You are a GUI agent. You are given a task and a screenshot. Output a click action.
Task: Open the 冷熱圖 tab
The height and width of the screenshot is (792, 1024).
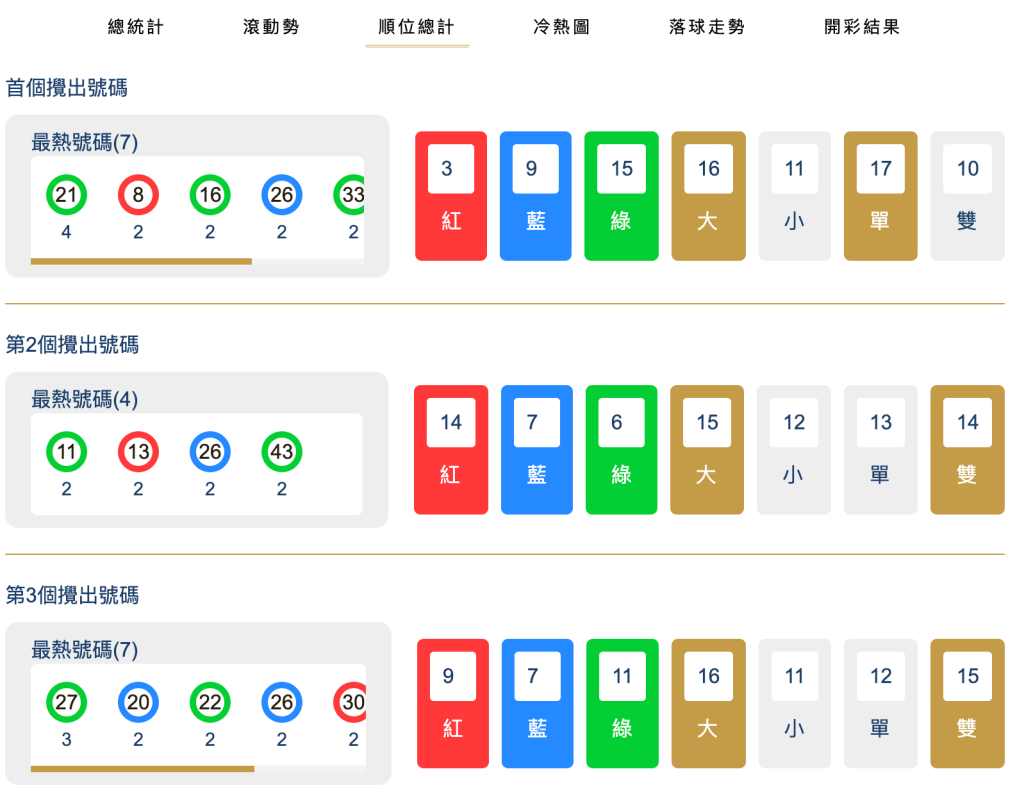pos(561,27)
